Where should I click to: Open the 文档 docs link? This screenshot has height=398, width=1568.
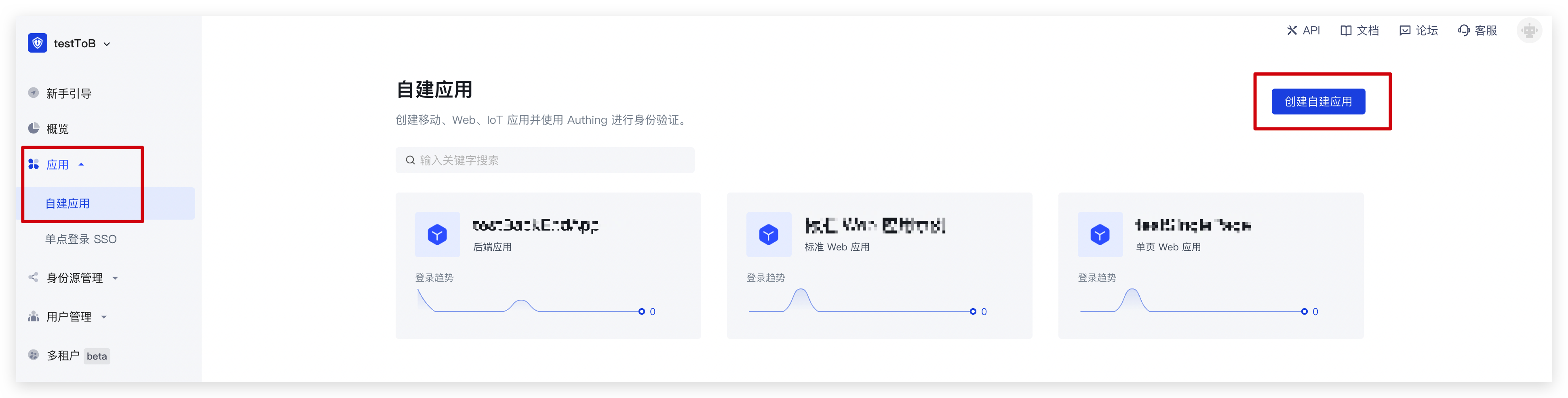(1359, 30)
